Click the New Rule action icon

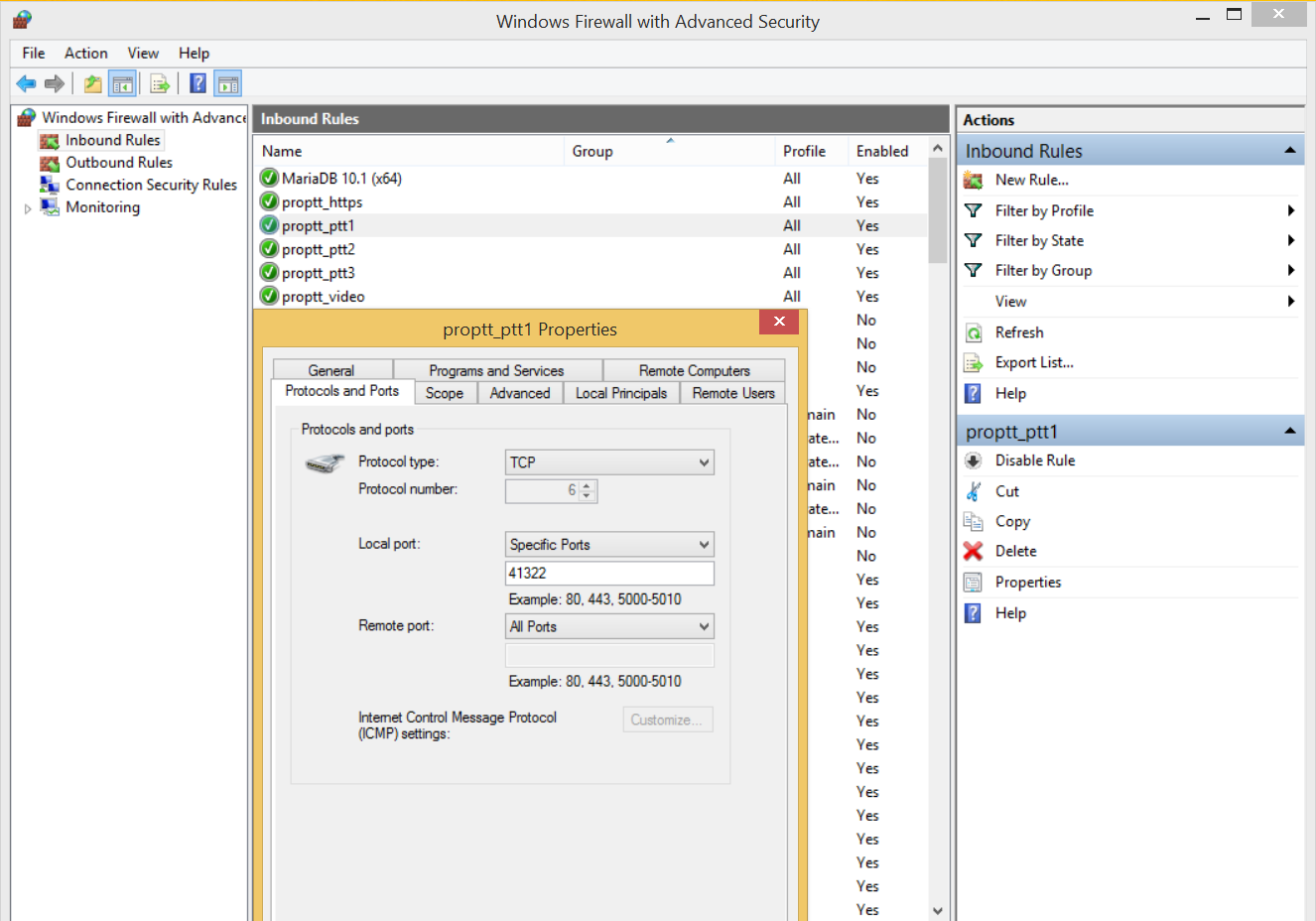(x=974, y=180)
